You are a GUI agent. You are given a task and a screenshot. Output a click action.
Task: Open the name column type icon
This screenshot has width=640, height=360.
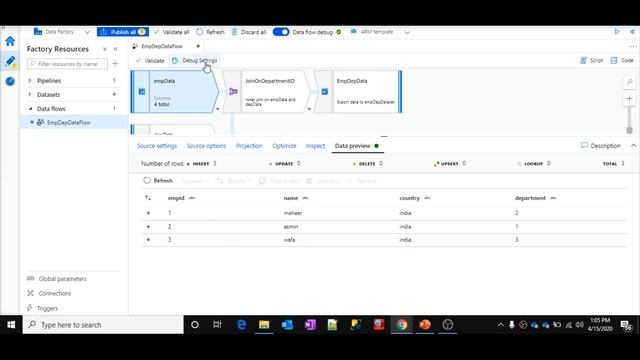click(305, 198)
